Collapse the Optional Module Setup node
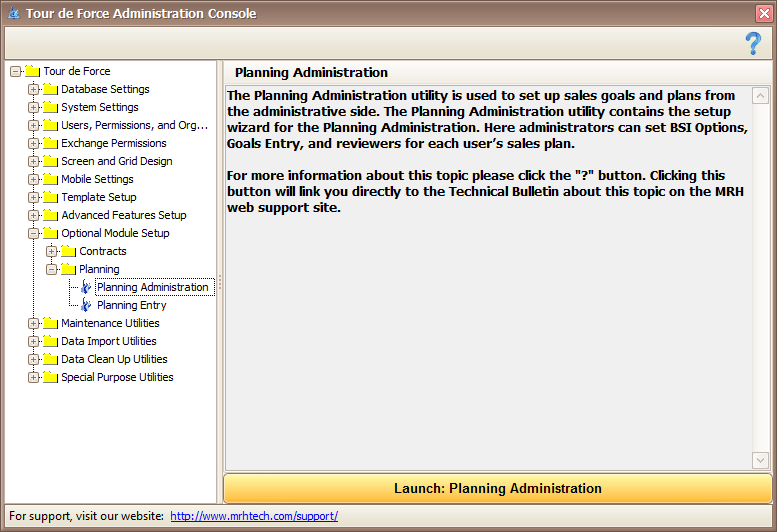777x532 pixels. (x=33, y=233)
